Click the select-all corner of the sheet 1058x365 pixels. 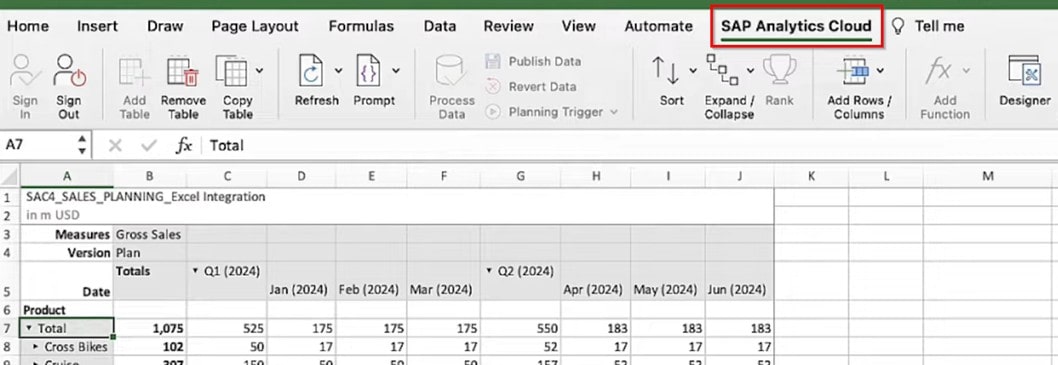(x=9, y=176)
